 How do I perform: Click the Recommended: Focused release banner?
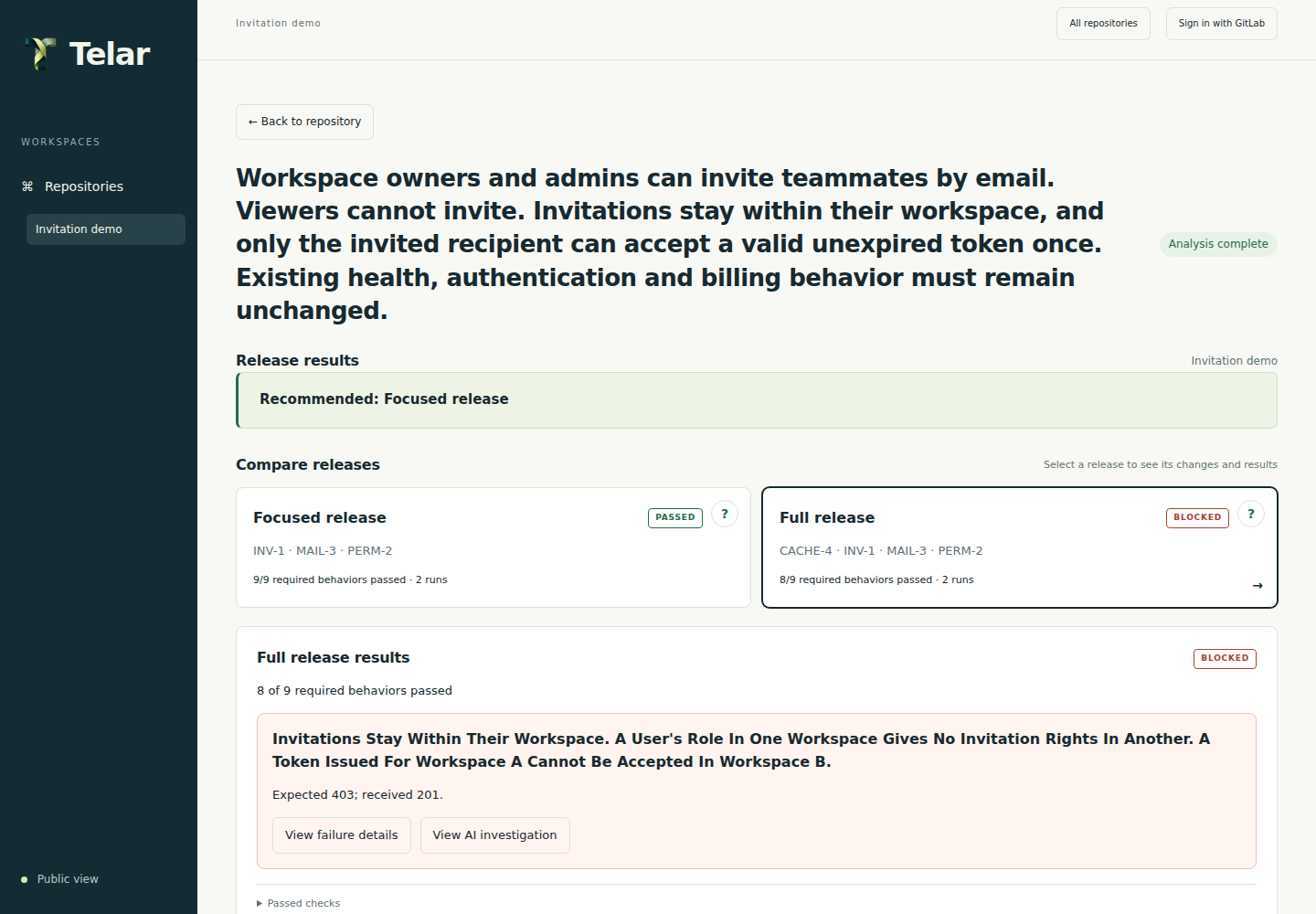(x=757, y=400)
